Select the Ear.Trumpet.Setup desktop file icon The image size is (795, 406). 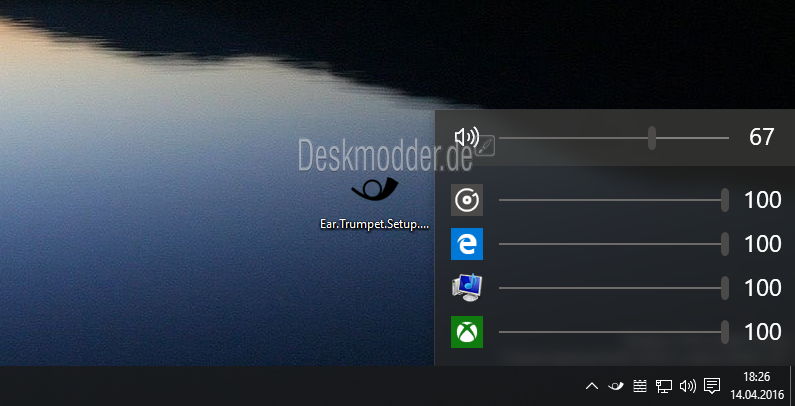[x=375, y=189]
